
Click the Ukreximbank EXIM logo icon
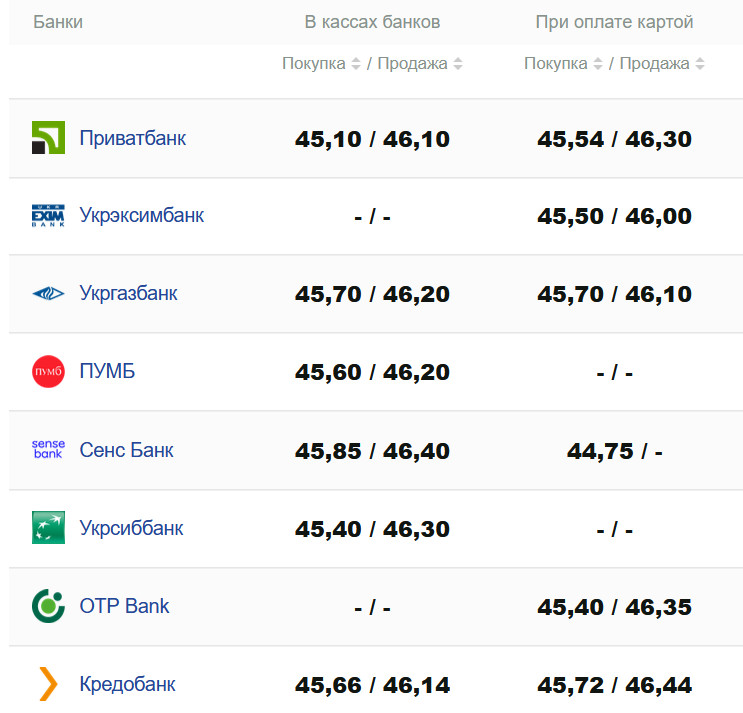coord(48,216)
